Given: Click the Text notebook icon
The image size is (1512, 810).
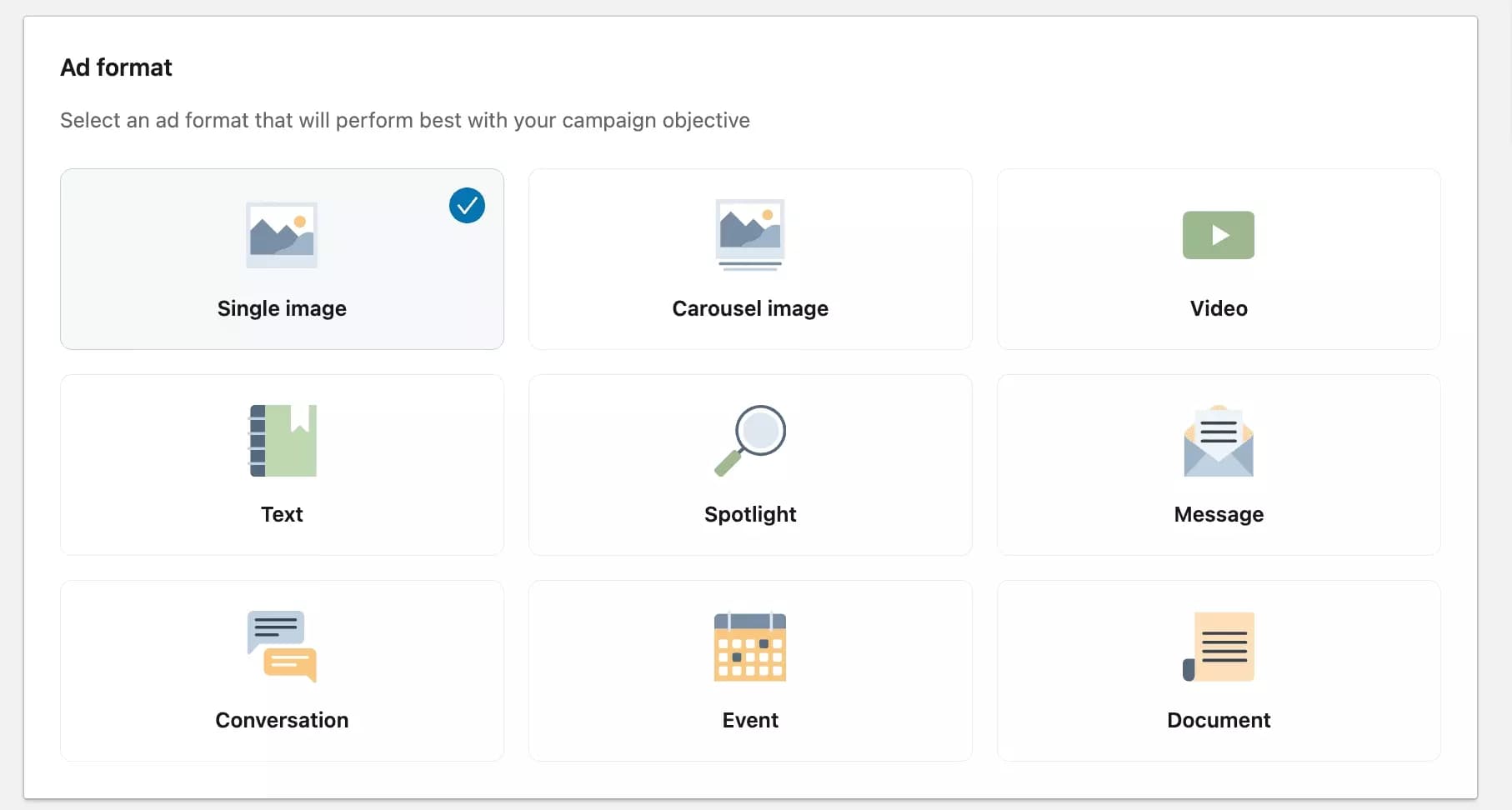Looking at the screenshot, I should pyautogui.click(x=282, y=441).
